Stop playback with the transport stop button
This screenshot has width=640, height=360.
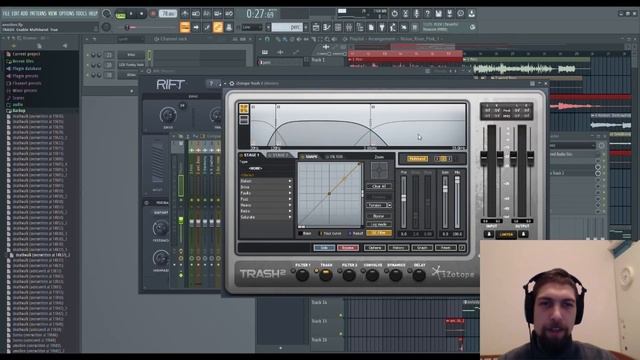(x=142, y=14)
